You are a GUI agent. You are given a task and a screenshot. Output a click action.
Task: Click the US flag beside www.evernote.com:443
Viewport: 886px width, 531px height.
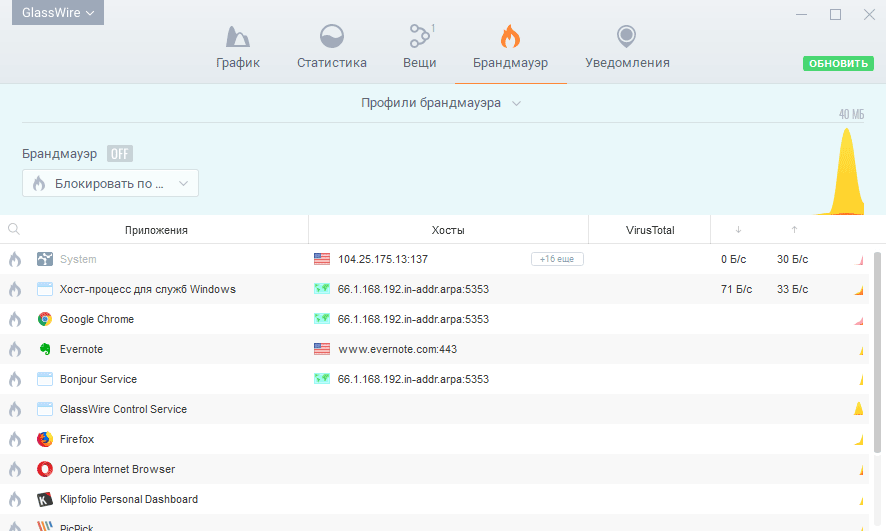[322, 349]
